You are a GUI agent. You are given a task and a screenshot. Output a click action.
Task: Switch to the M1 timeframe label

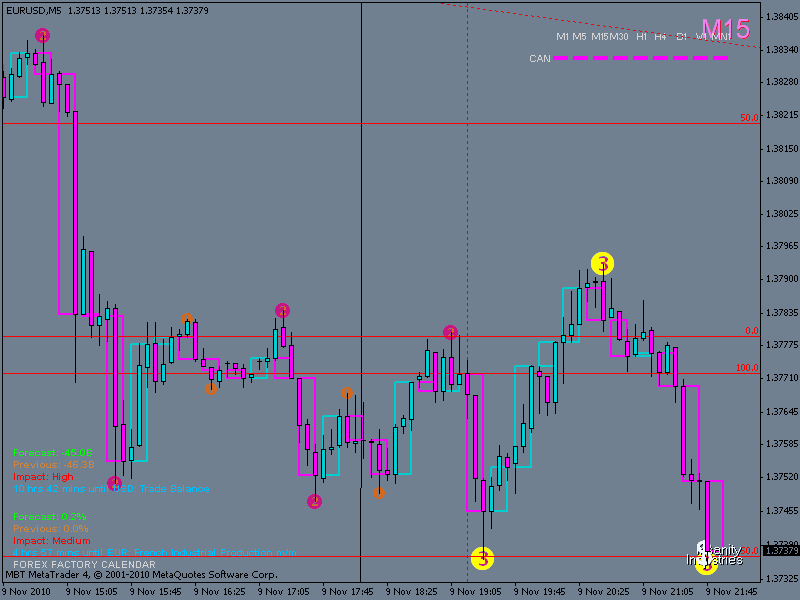pos(562,37)
